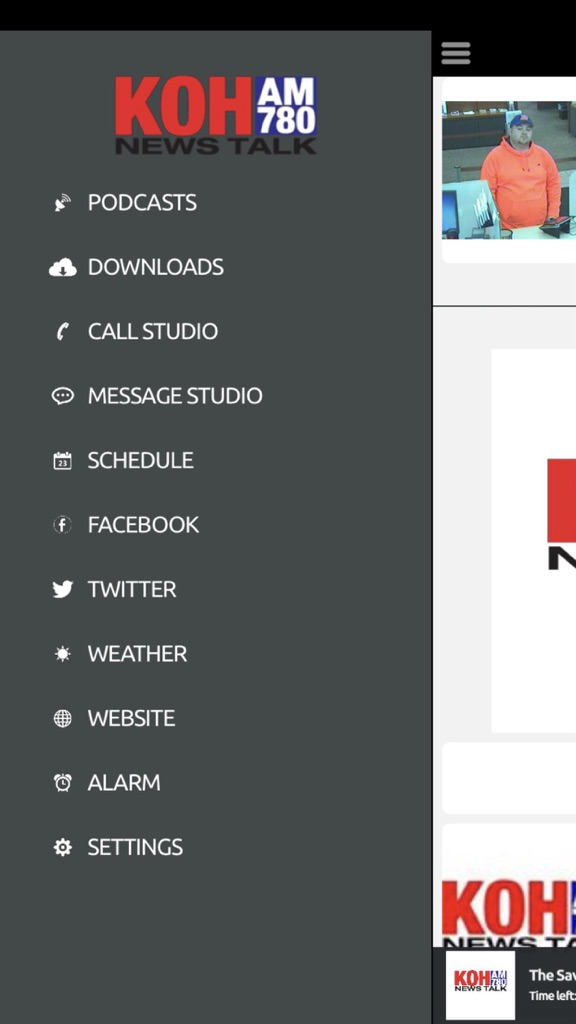Image resolution: width=576 pixels, height=1024 pixels.
Task: Click the Weather sun icon
Action: [63, 654]
